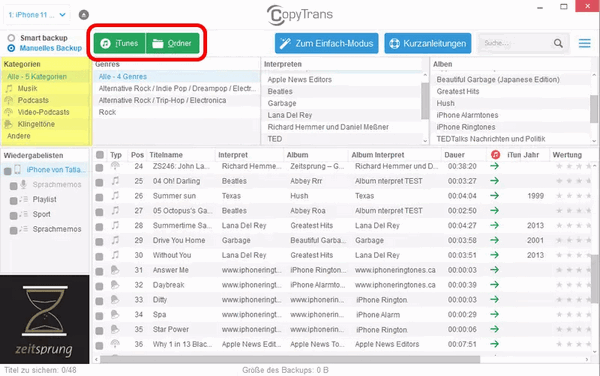
Task: Click podcast icon of ZS246 row
Action: pyautogui.click(x=115, y=165)
